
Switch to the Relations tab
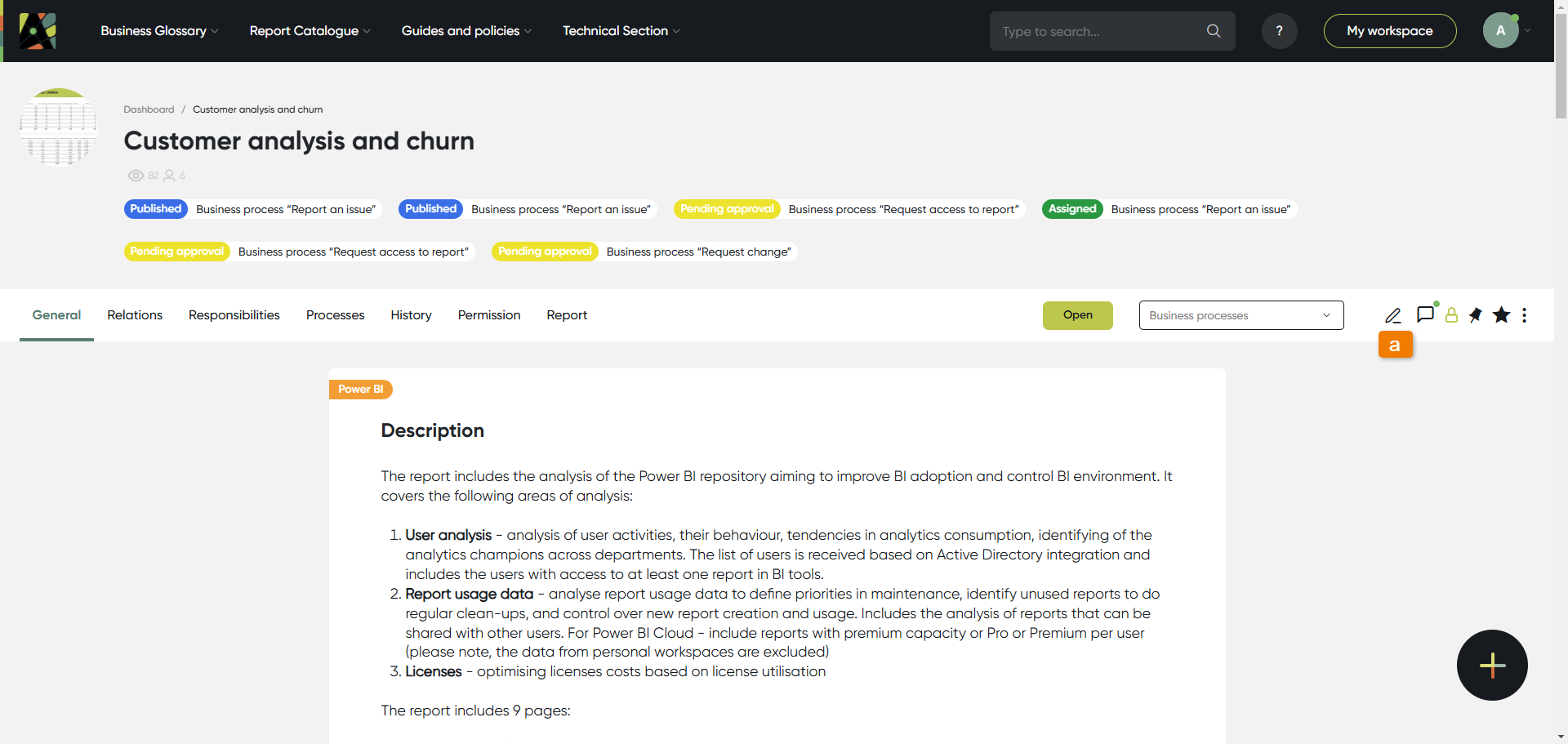(135, 315)
